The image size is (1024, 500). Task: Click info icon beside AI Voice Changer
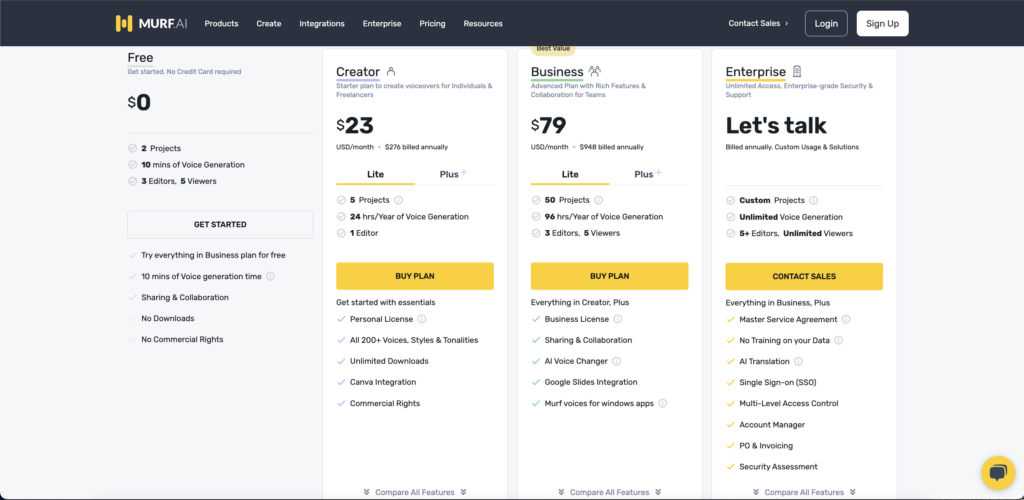(616, 361)
